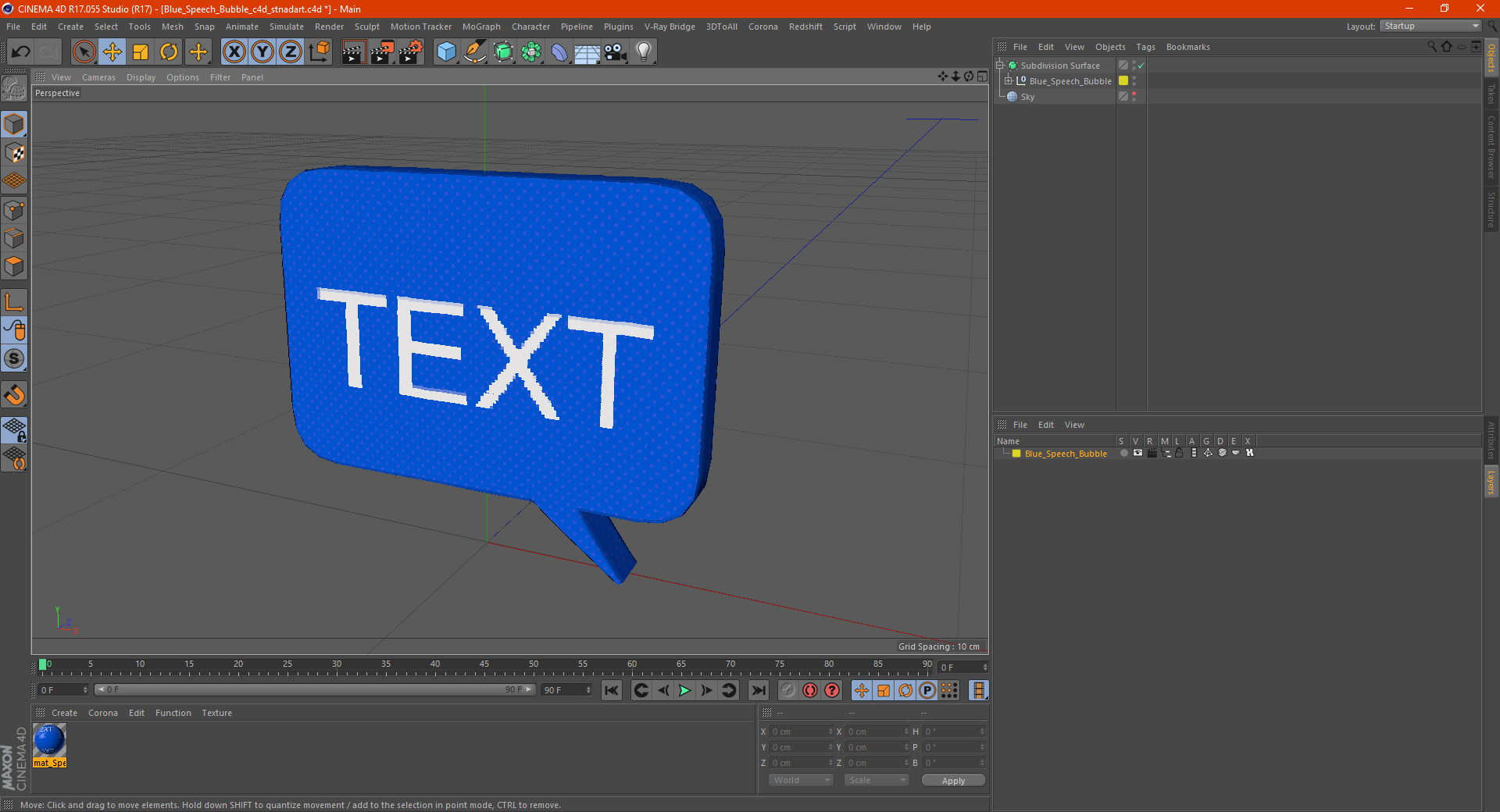Toggle Z axis lock
This screenshot has height=812, width=1500.
coord(291,52)
